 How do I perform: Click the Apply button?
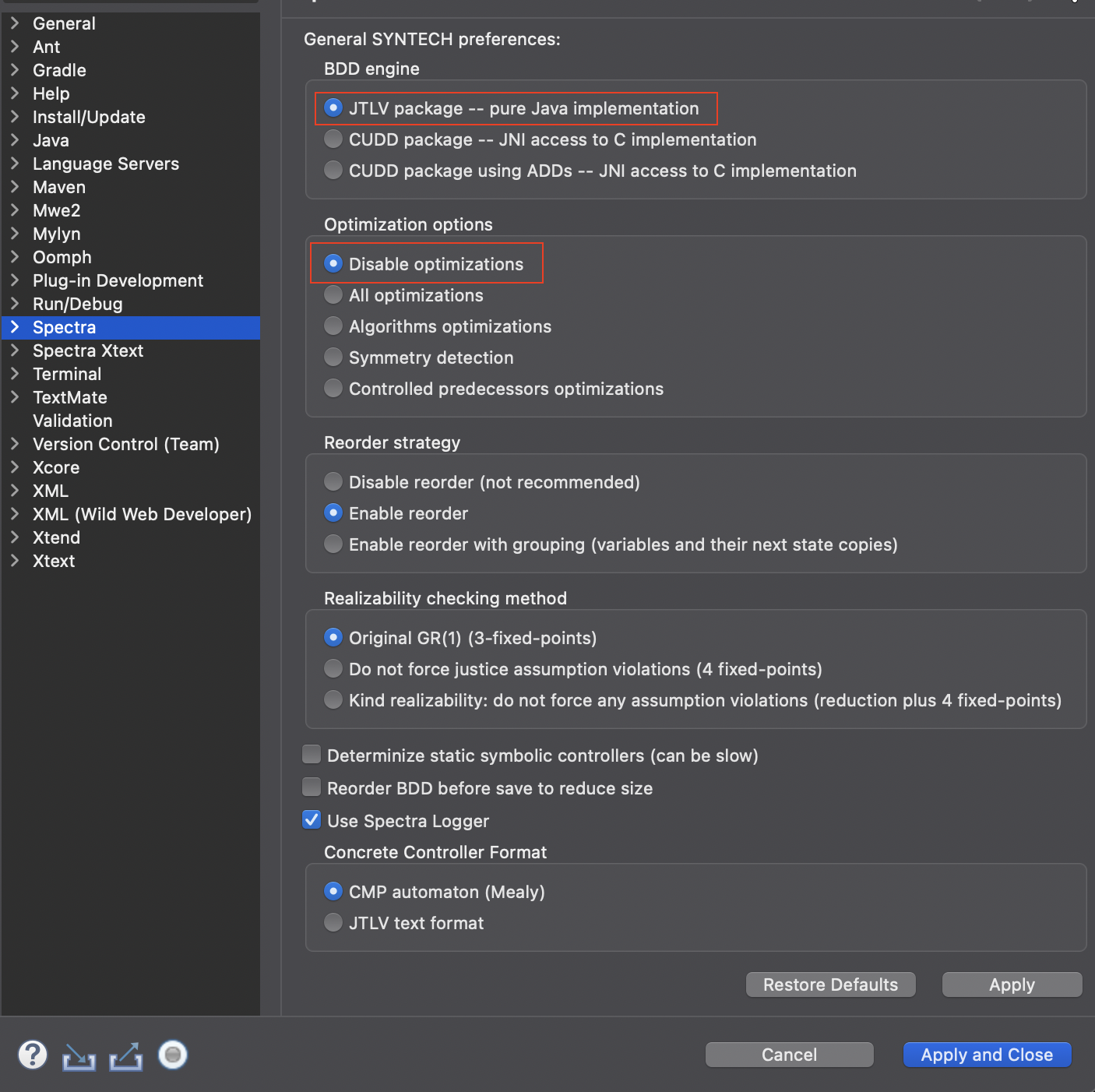click(x=1012, y=985)
